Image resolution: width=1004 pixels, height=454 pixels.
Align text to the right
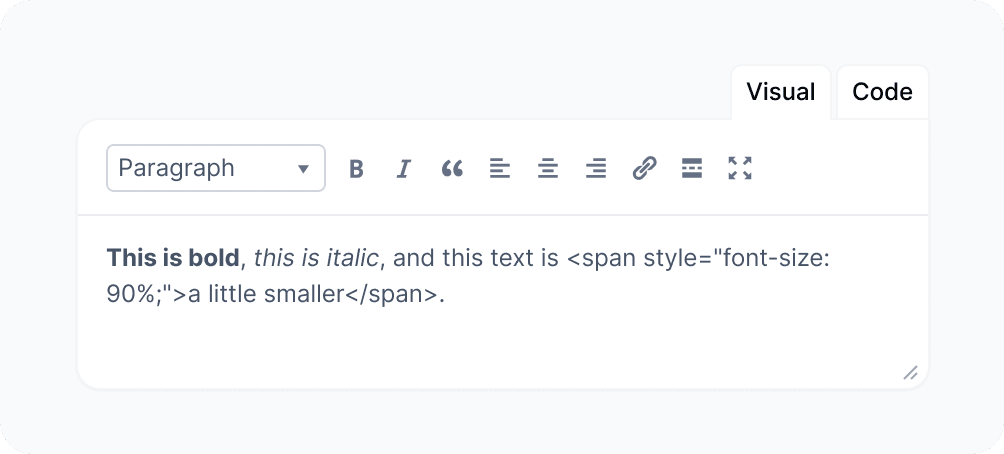click(596, 168)
